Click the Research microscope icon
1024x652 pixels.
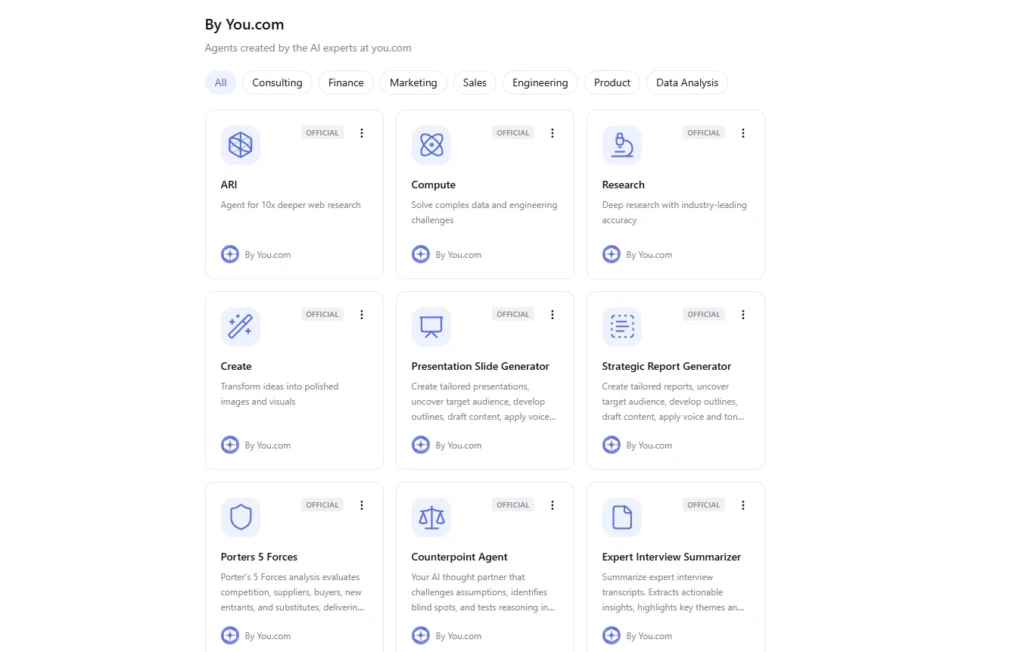coord(622,145)
